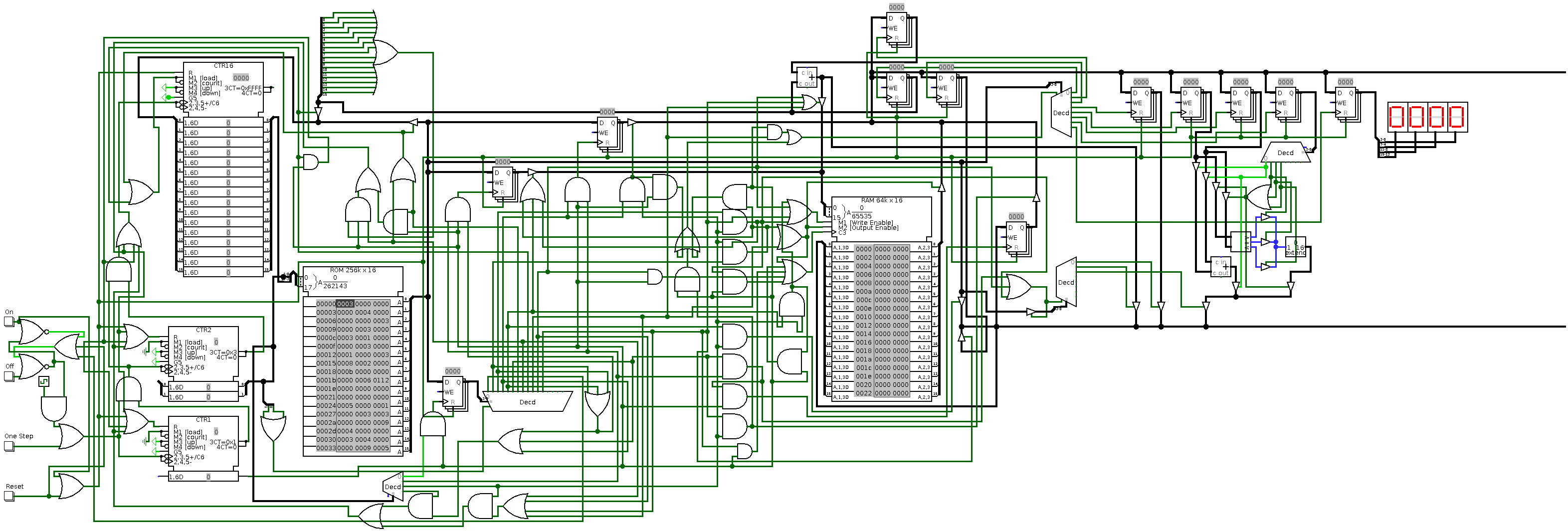1568x531 pixels.
Task: Click RAM row at address 0000
Action: coord(881,249)
